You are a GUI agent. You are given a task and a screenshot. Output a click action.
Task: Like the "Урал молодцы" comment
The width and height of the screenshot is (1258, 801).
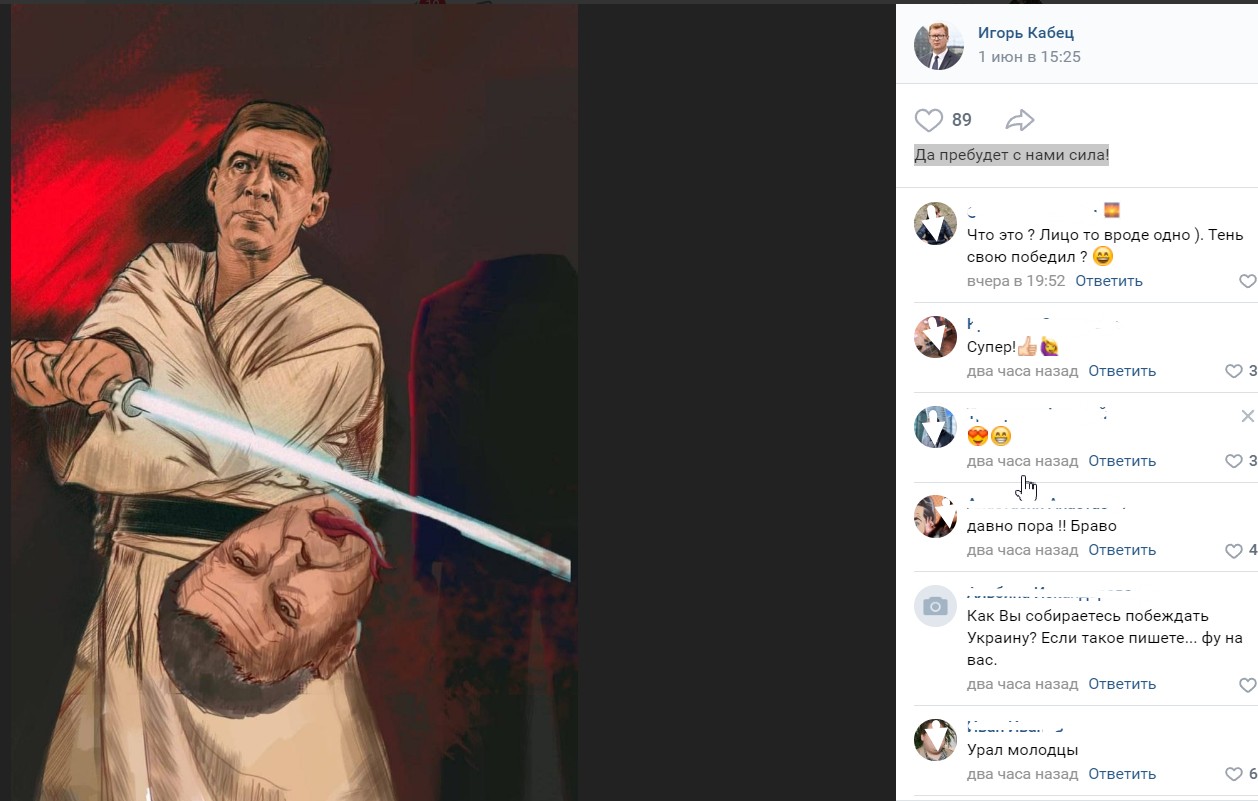pyautogui.click(x=1234, y=774)
